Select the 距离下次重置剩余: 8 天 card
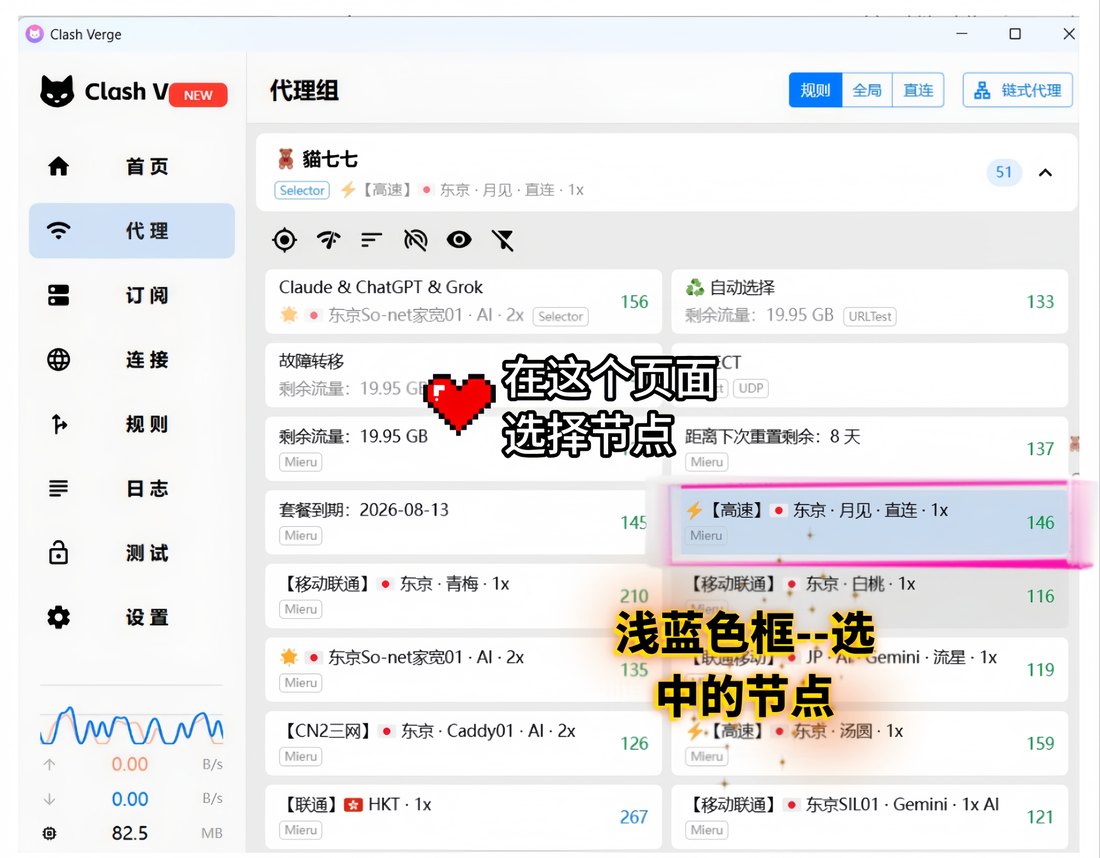The width and height of the screenshot is (1100, 858). pyautogui.click(x=869, y=448)
